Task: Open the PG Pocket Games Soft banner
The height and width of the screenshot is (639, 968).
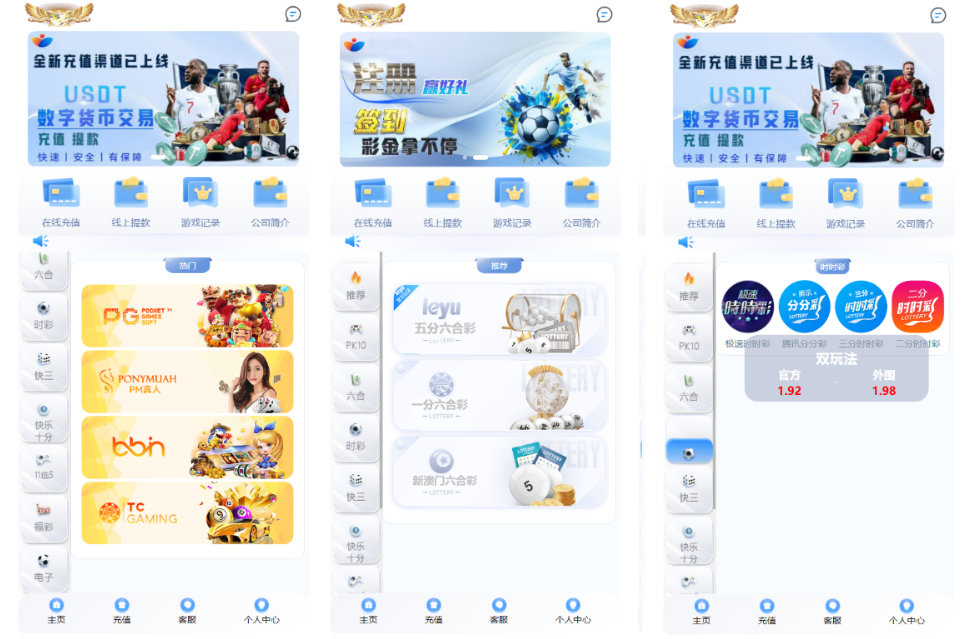Action: point(187,315)
